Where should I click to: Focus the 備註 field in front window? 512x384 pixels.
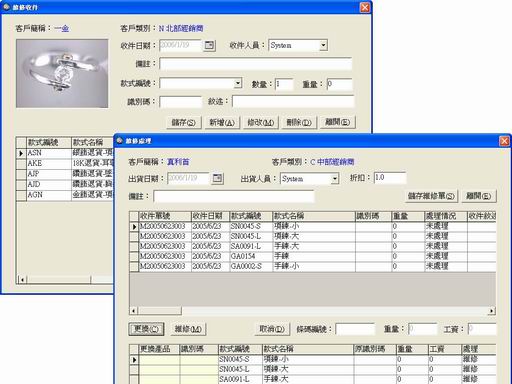pos(234,196)
